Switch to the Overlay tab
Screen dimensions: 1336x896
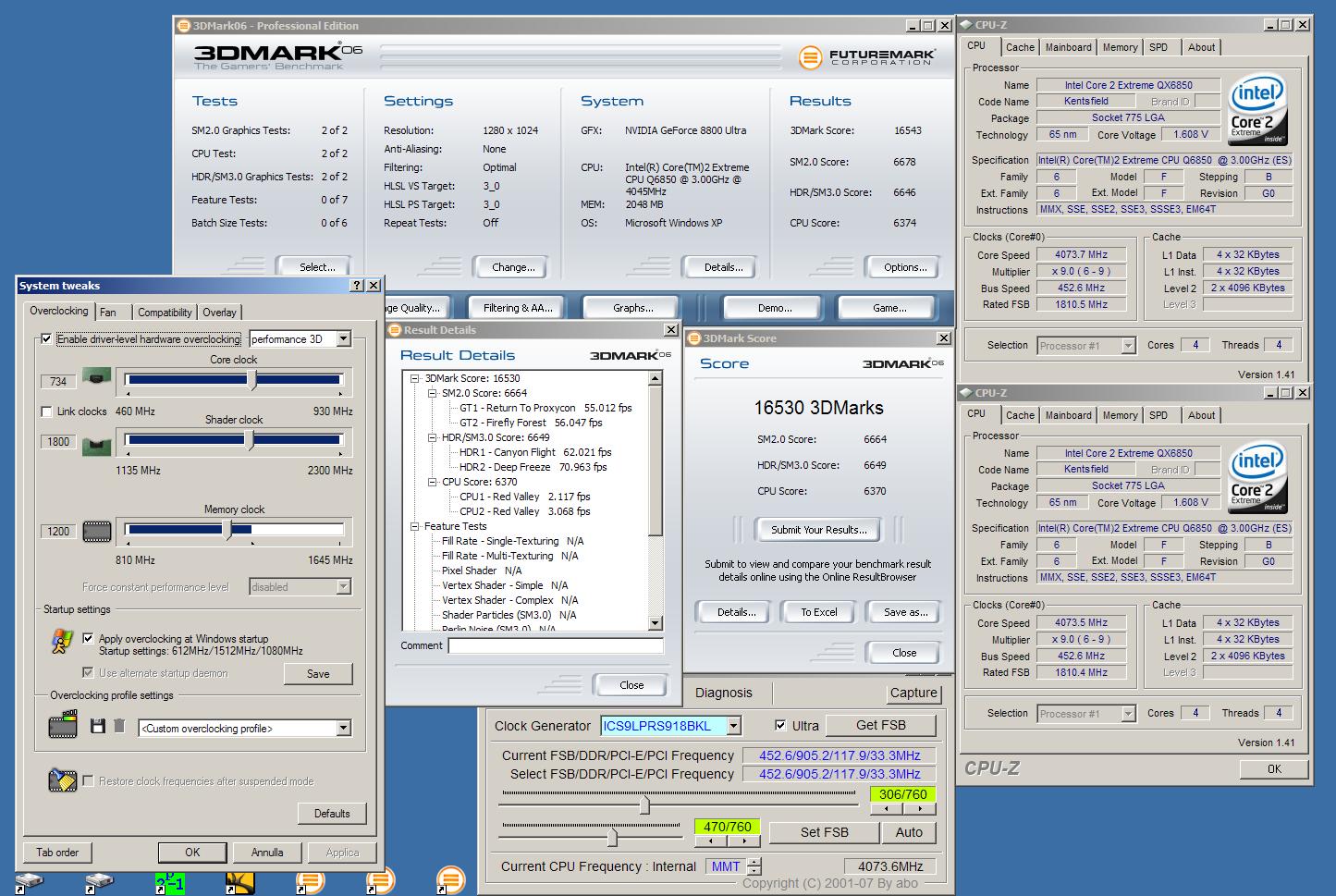(x=219, y=313)
